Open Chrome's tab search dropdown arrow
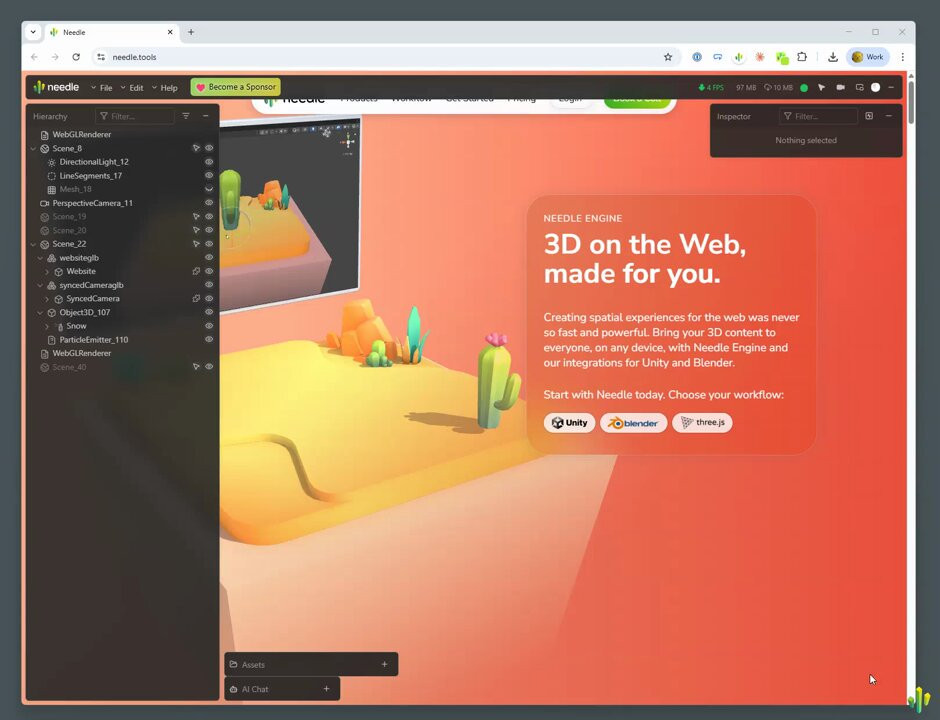Viewport: 940px width, 720px height. (33, 32)
